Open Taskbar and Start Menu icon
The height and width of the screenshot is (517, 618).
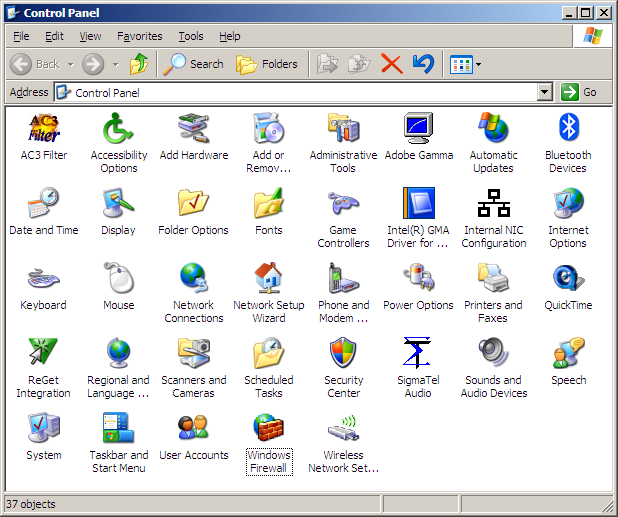118,427
